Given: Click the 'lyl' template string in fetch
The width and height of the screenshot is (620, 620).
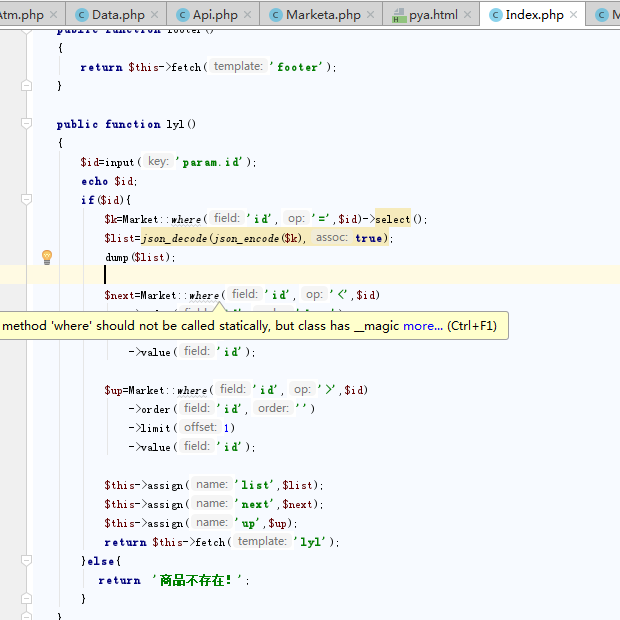Looking at the screenshot, I should [x=312, y=542].
